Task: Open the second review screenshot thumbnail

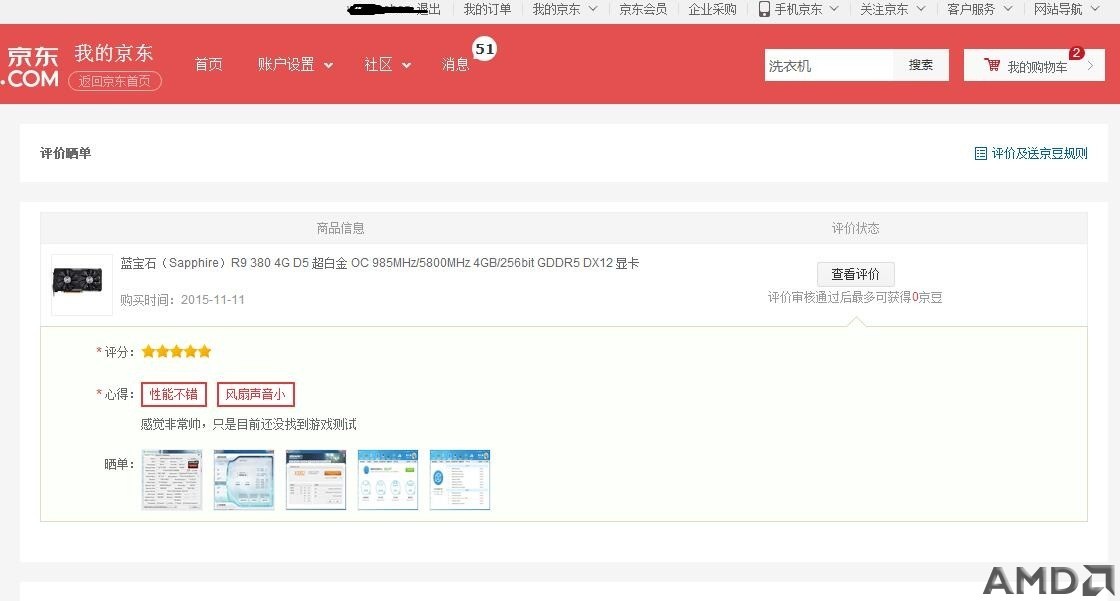Action: [244, 480]
